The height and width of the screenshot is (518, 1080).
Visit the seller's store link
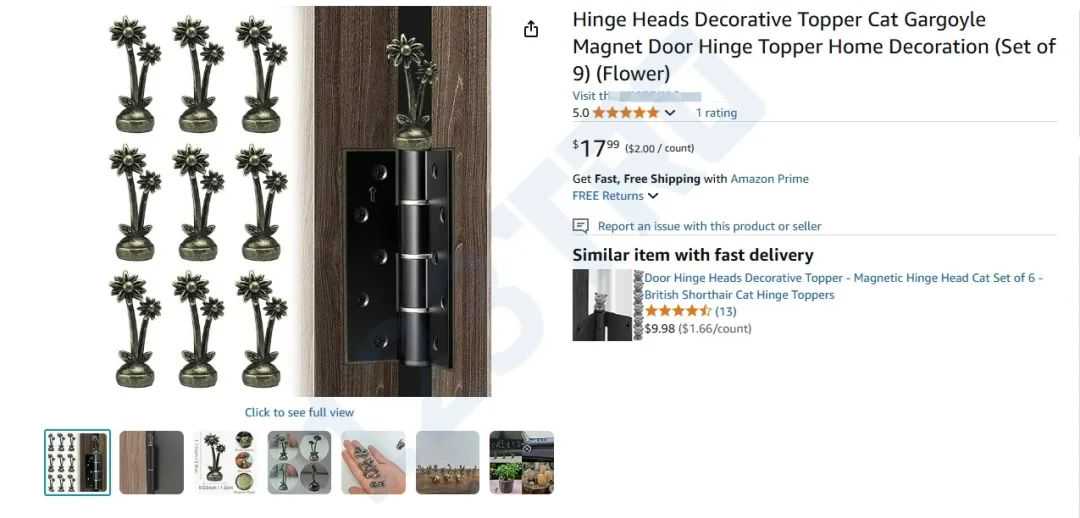pos(636,96)
